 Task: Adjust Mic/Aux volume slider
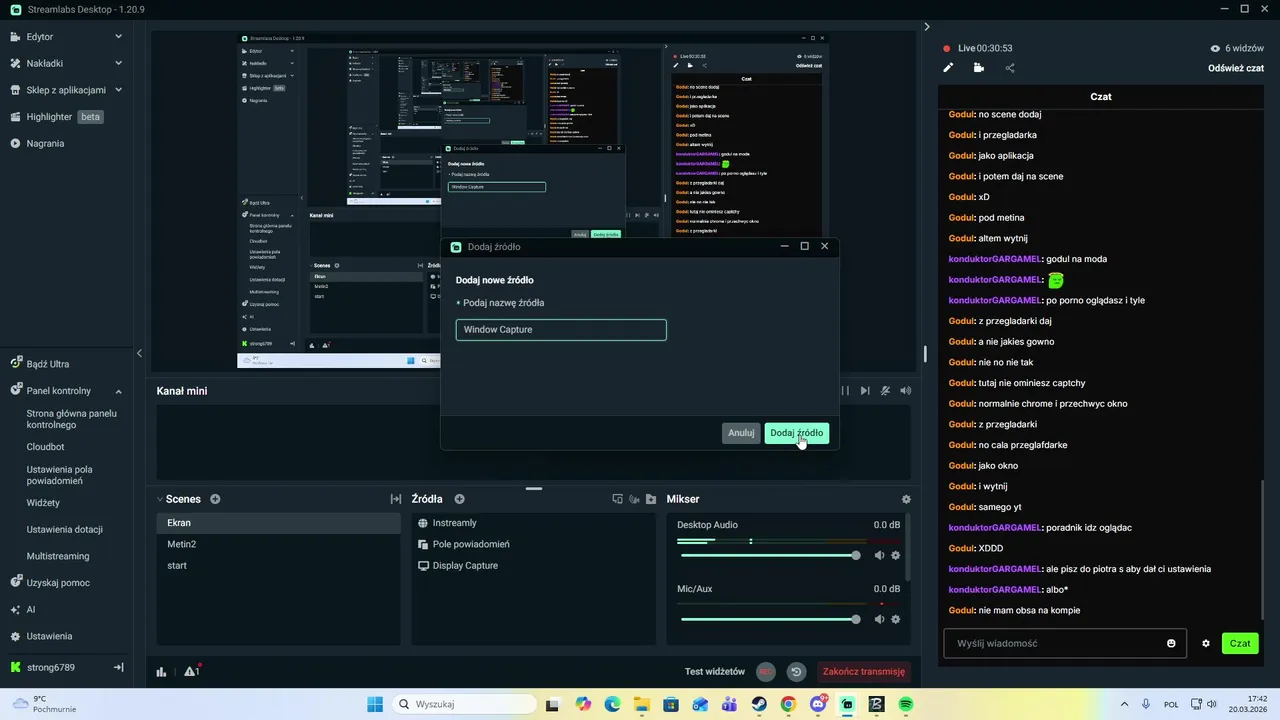click(x=769, y=619)
